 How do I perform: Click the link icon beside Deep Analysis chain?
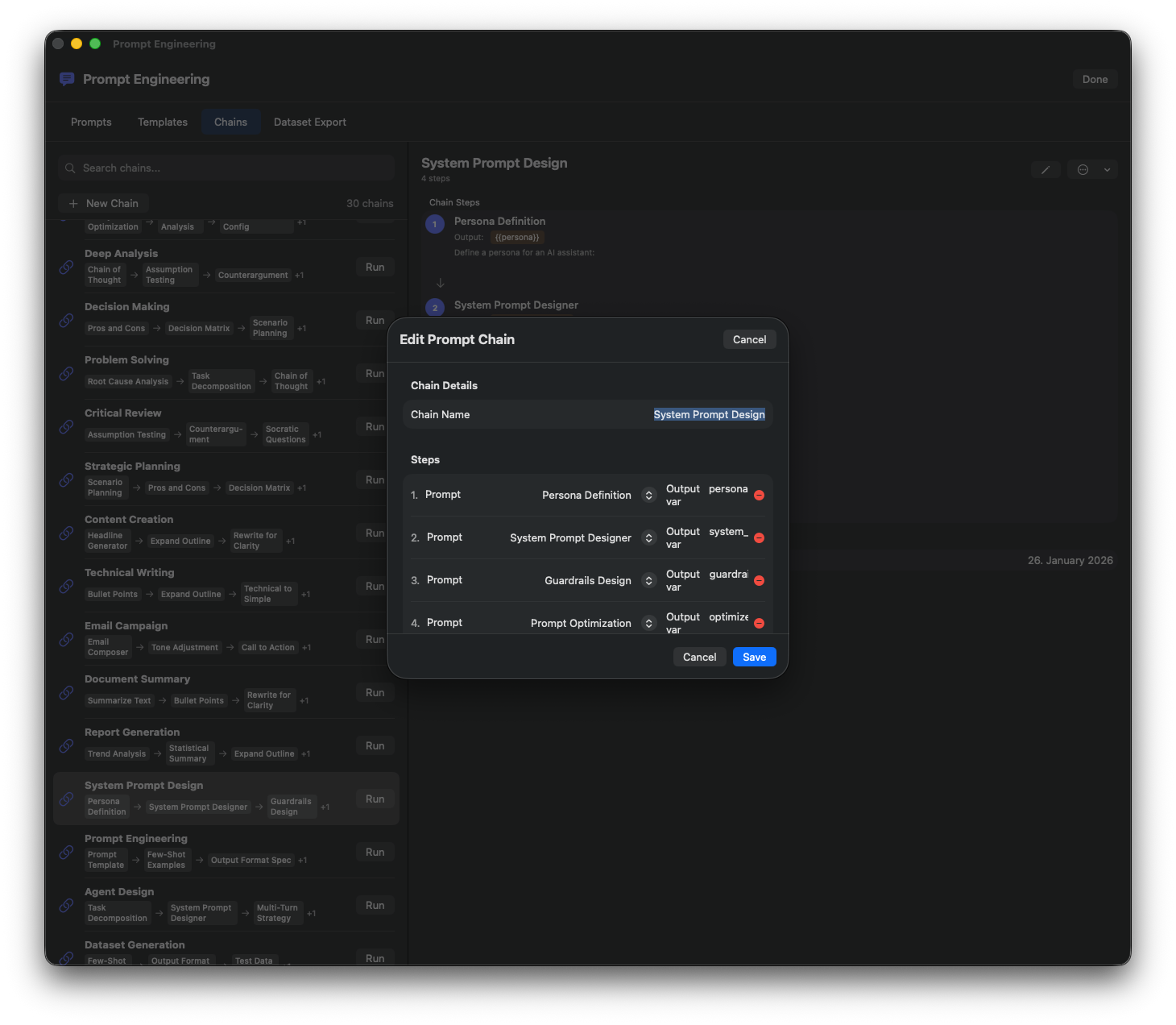(67, 268)
